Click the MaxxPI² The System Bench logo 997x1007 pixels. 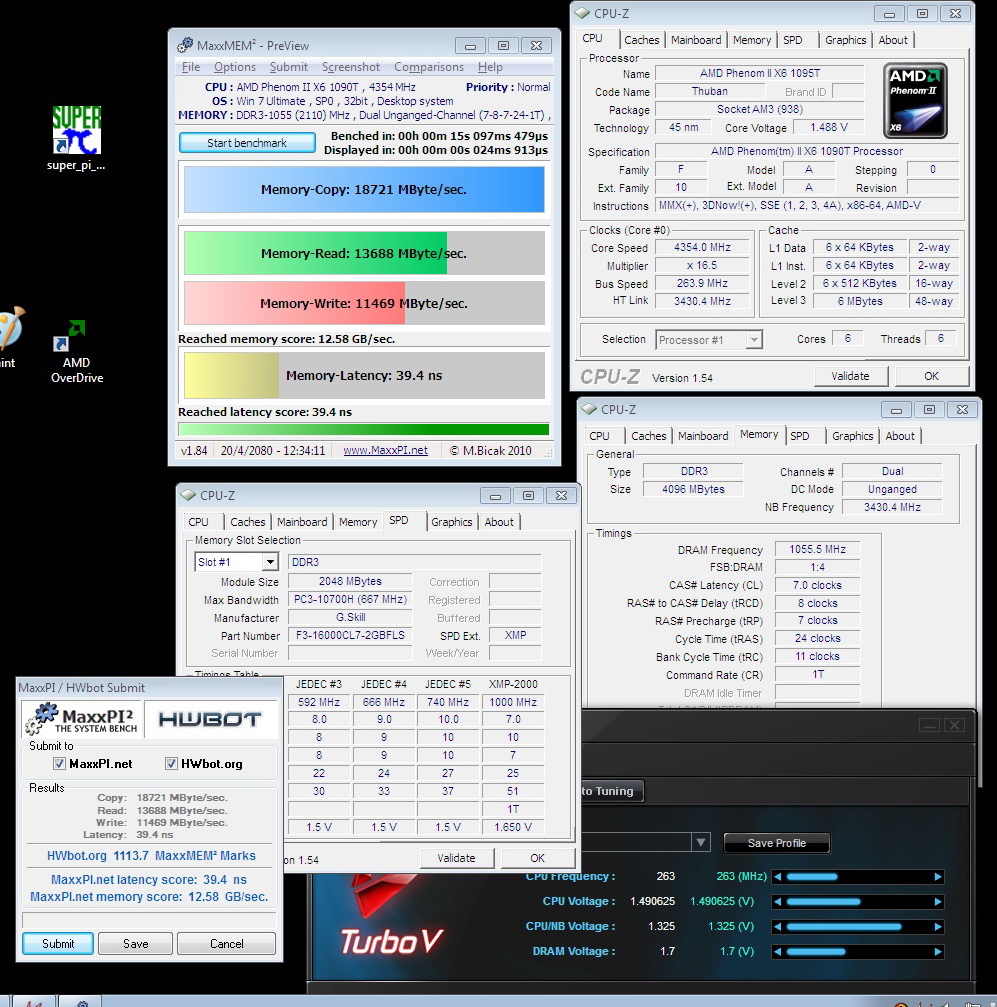click(82, 719)
